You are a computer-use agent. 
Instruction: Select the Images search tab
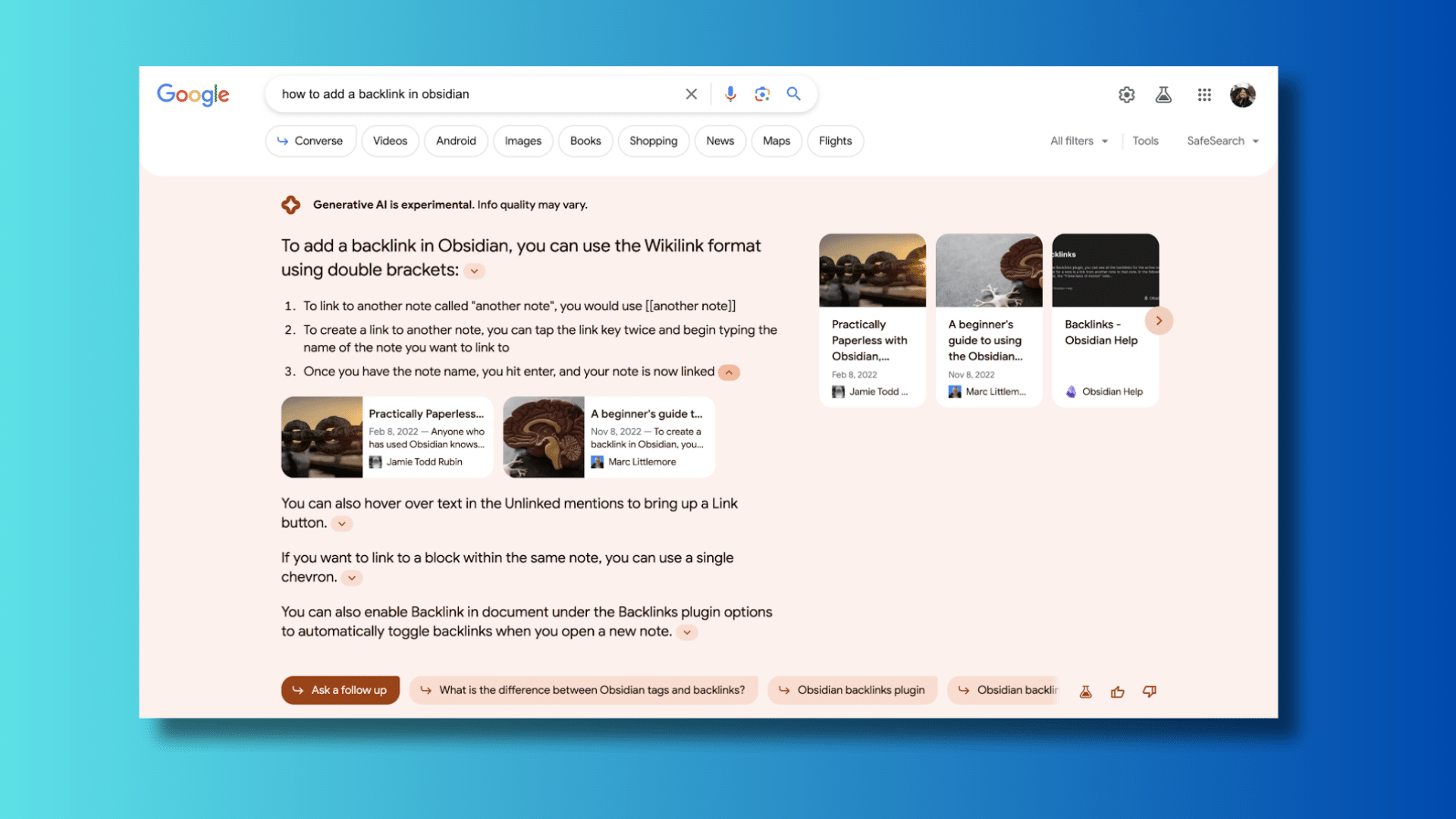(x=522, y=140)
